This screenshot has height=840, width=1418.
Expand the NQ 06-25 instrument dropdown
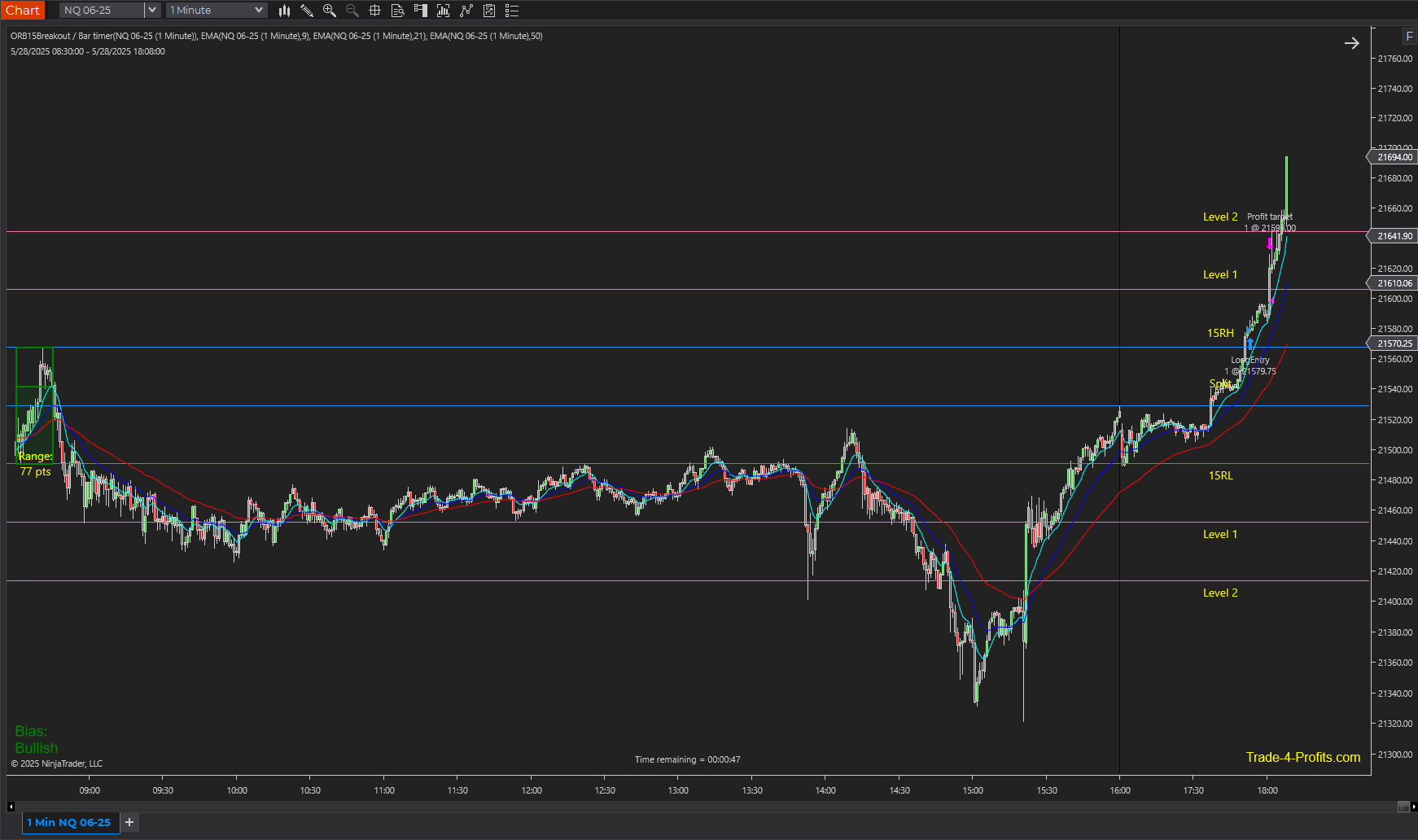[152, 11]
